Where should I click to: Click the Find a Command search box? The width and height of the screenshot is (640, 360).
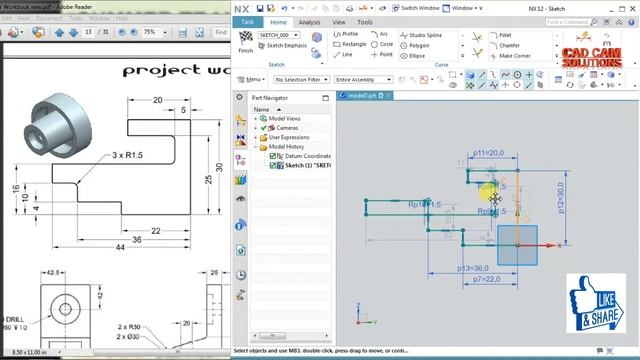(x=571, y=22)
